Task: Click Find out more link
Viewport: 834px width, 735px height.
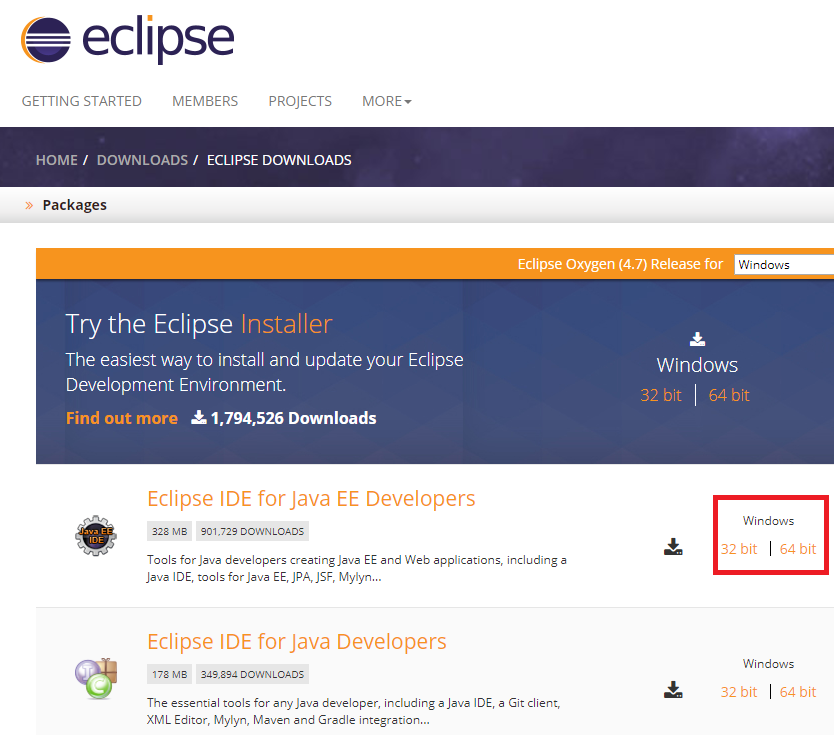Action: [x=122, y=418]
